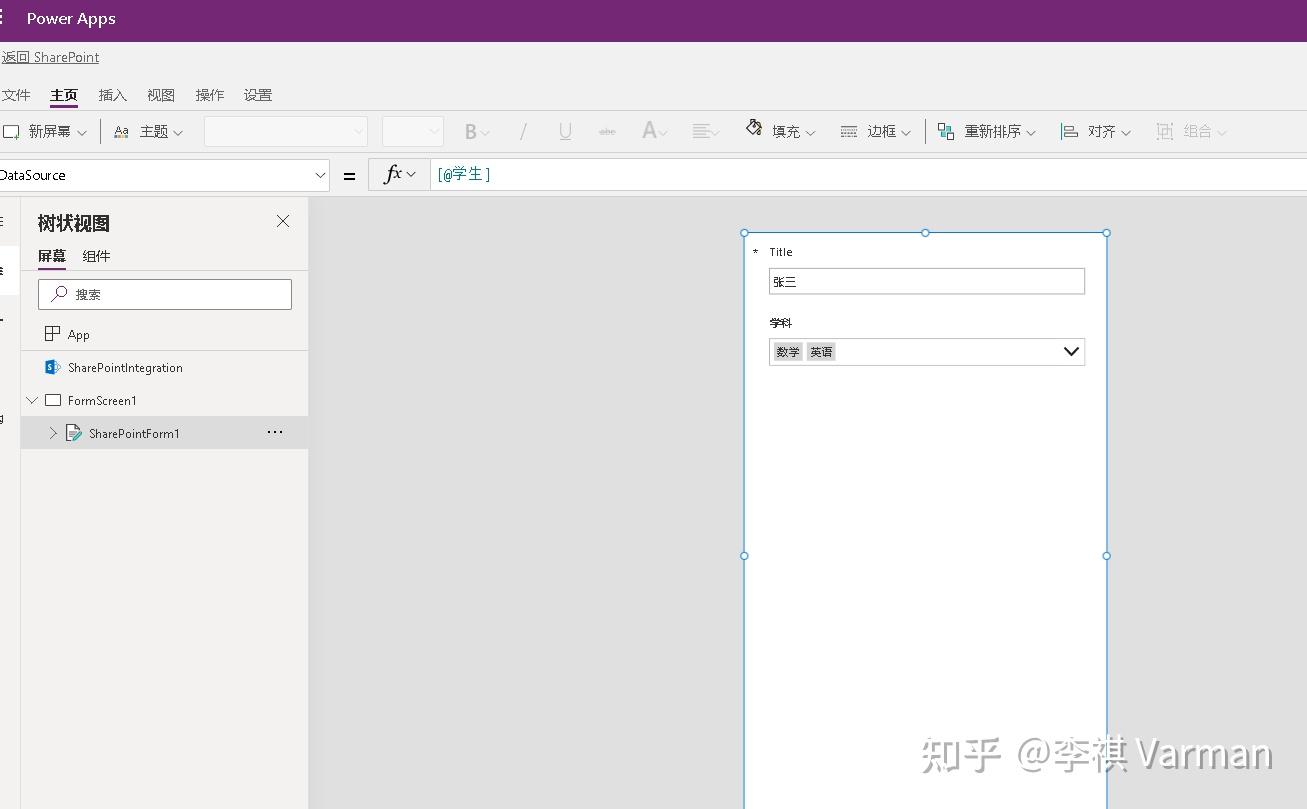Click the 填充 fill bucket icon

click(753, 129)
